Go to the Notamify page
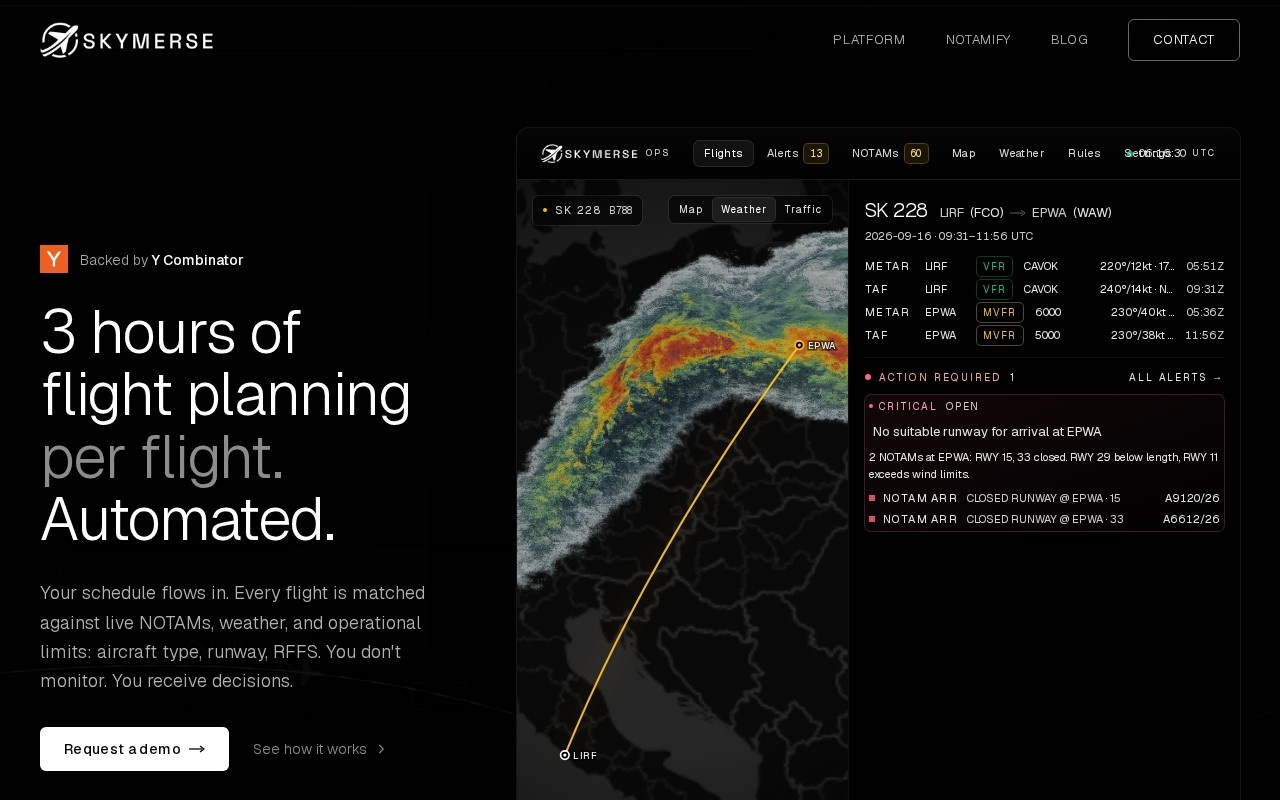 click(x=978, y=40)
